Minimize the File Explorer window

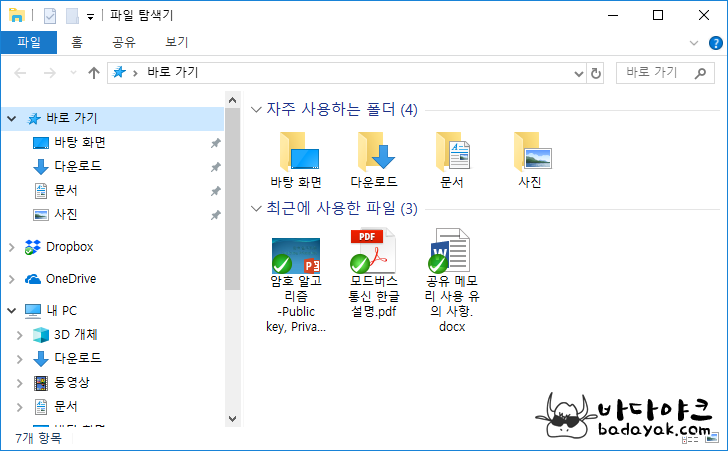(613, 15)
